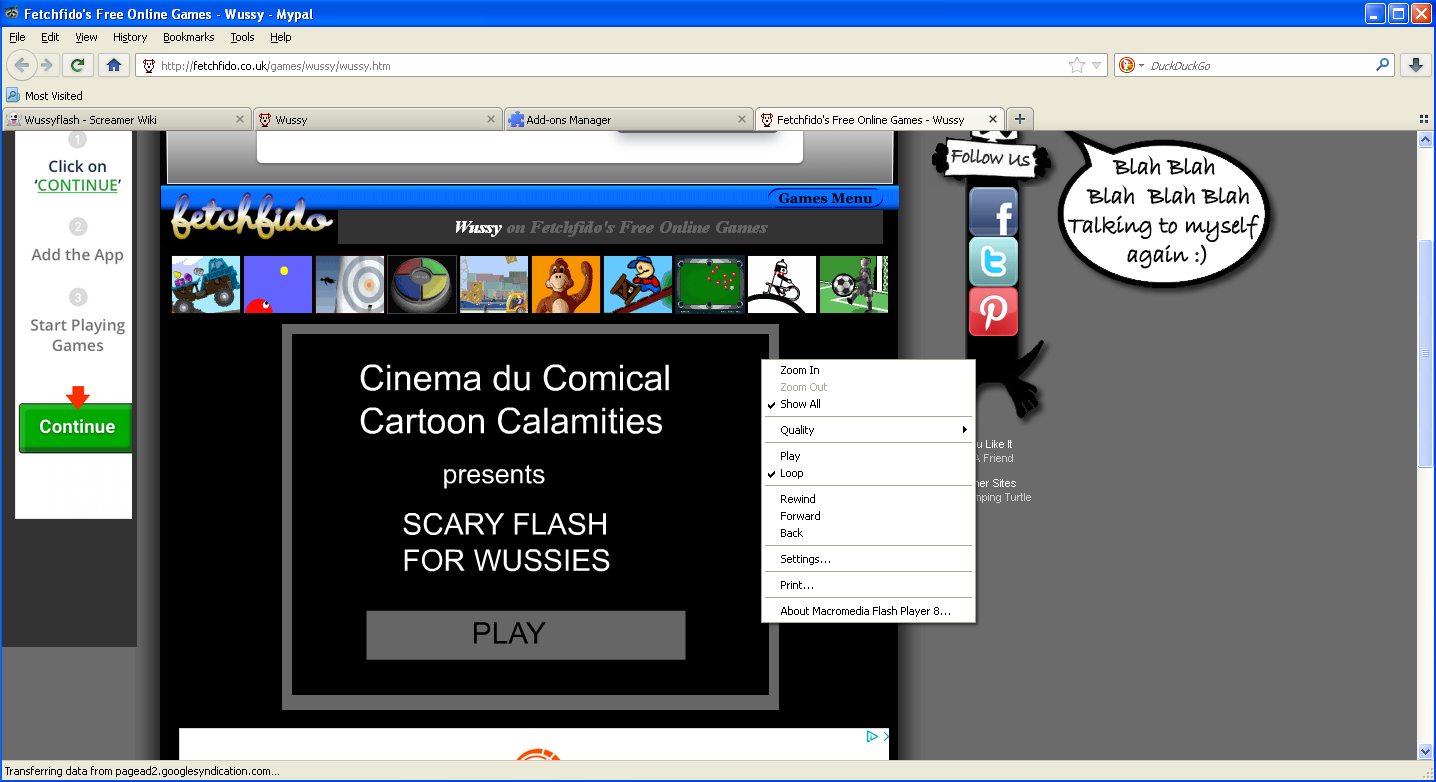Viewport: 1436px width, 782px height.
Task: Click the gray PLAY button
Action: 526,634
